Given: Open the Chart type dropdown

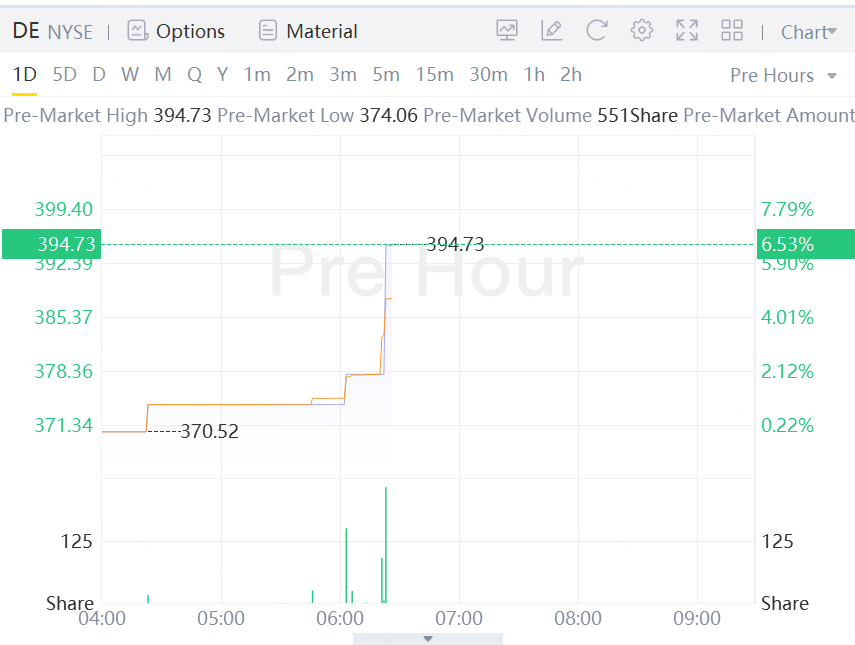Looking at the screenshot, I should 809,32.
